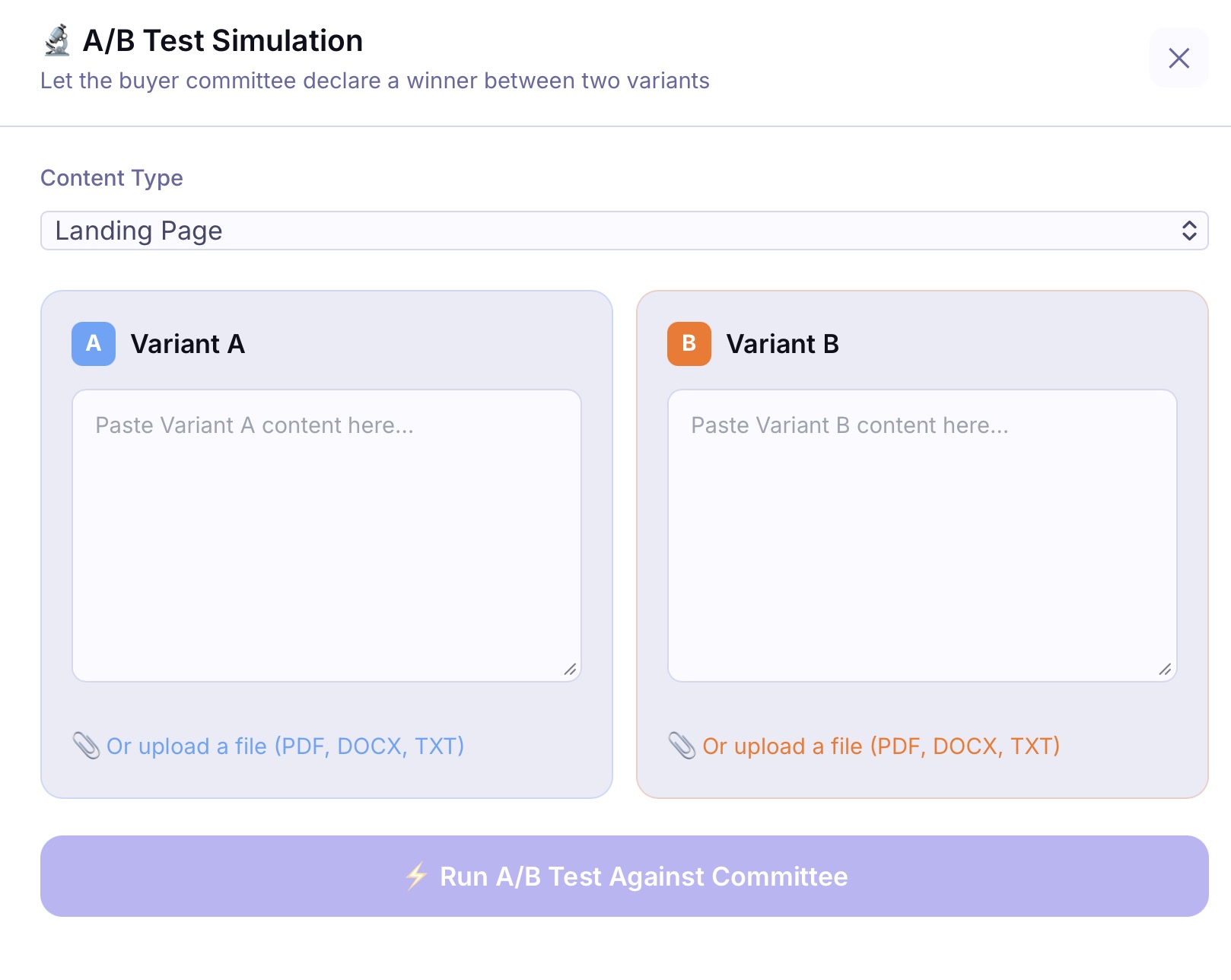The width and height of the screenshot is (1231, 980).
Task: Click the up-down chevron on Landing Page selector
Action: (1188, 231)
